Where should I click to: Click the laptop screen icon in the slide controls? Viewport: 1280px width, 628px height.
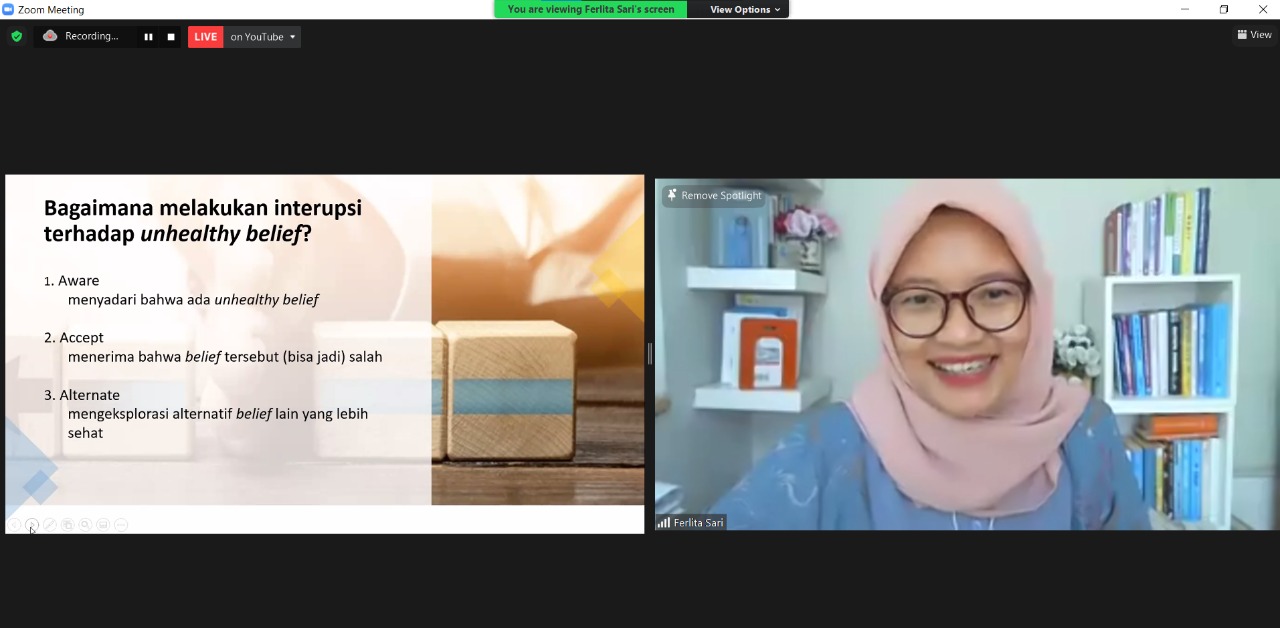coord(103,524)
